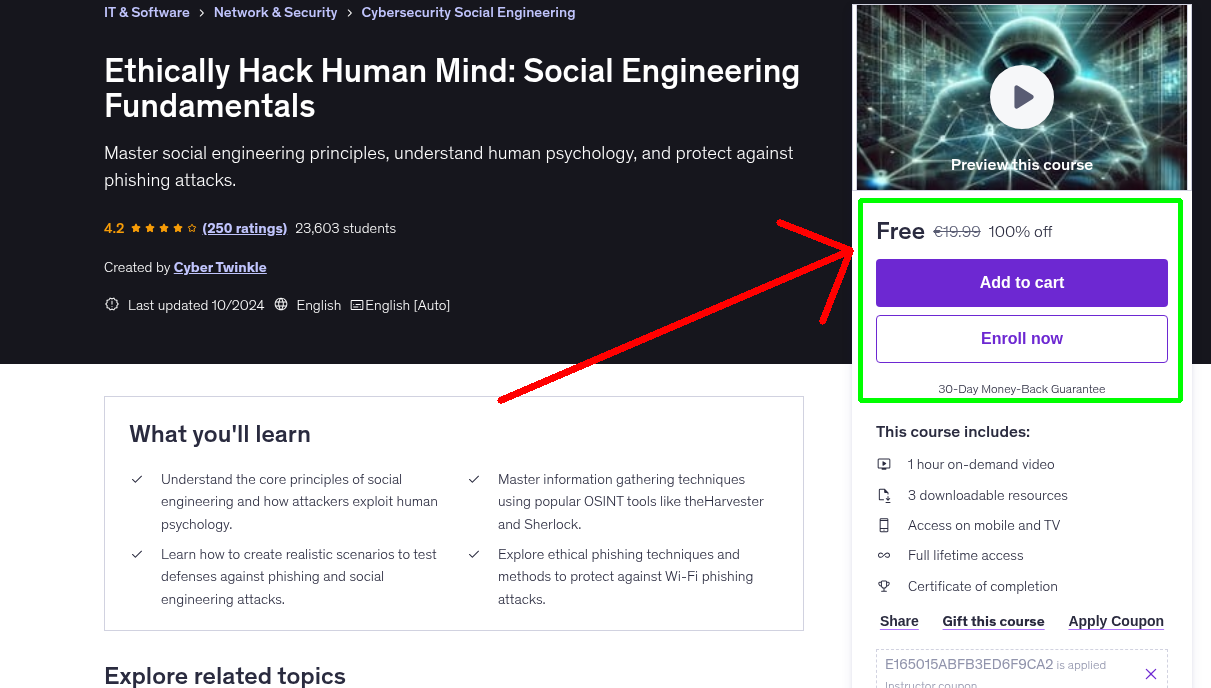Click the full lifetime access infinity icon

pyautogui.click(x=884, y=555)
